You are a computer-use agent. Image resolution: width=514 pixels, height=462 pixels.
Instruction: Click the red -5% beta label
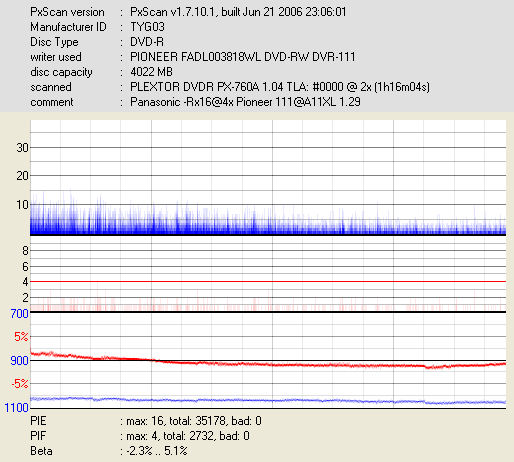coord(20,384)
